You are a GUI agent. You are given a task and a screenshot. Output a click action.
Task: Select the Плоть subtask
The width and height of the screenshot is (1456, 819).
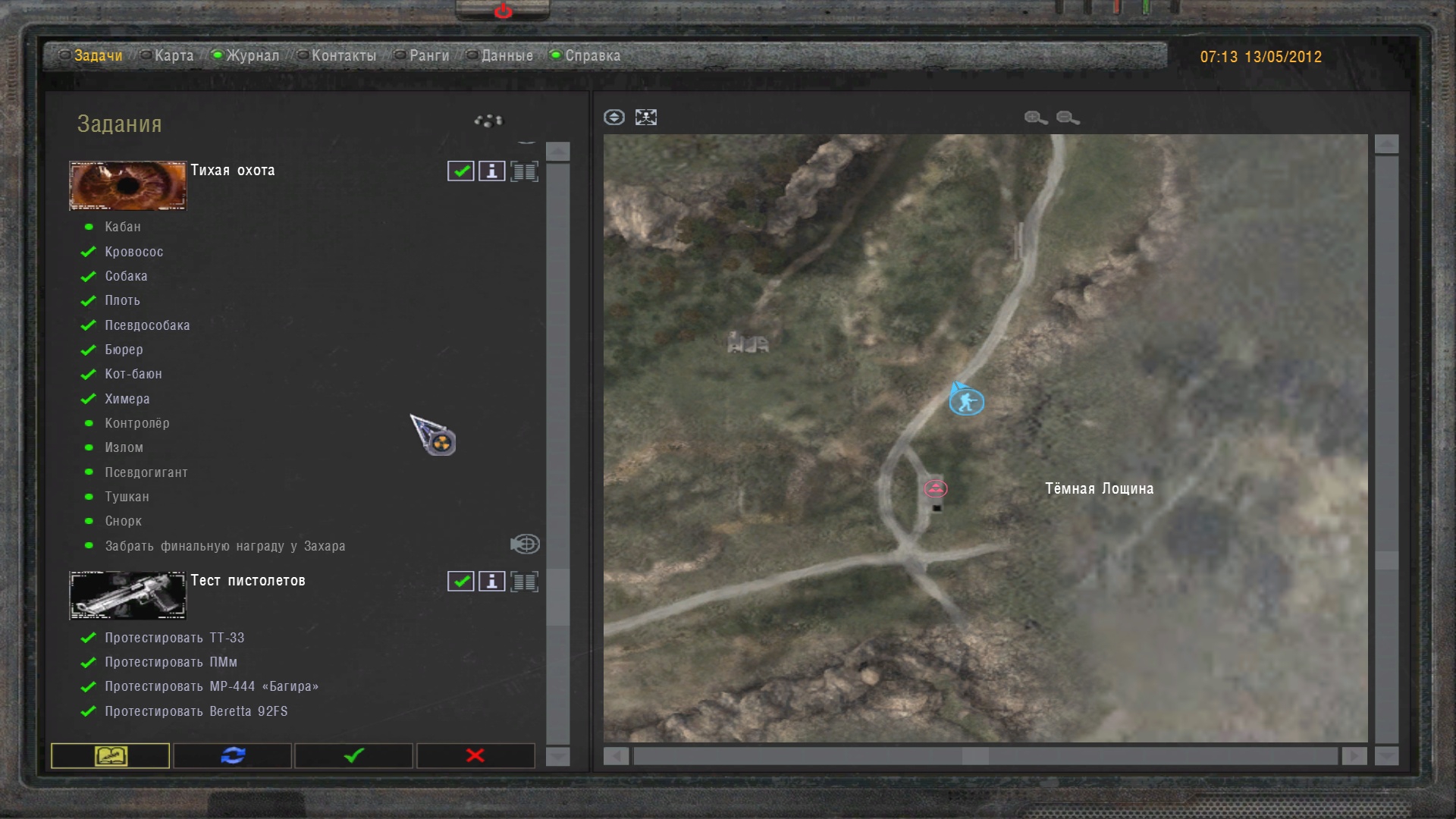tap(122, 300)
